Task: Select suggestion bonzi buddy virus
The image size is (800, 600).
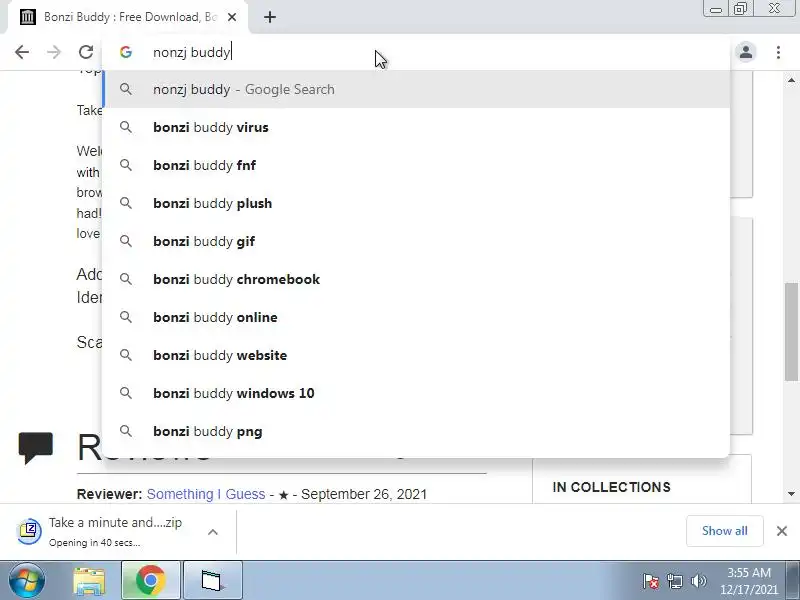Action: (416, 127)
